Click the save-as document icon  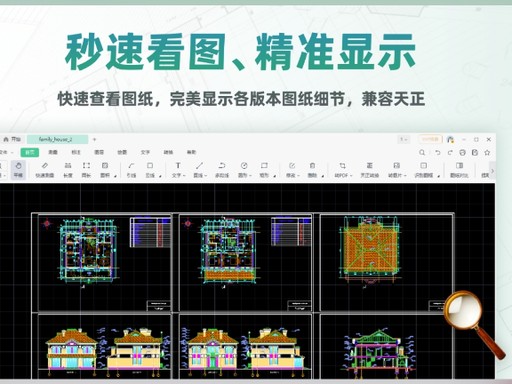point(475,153)
